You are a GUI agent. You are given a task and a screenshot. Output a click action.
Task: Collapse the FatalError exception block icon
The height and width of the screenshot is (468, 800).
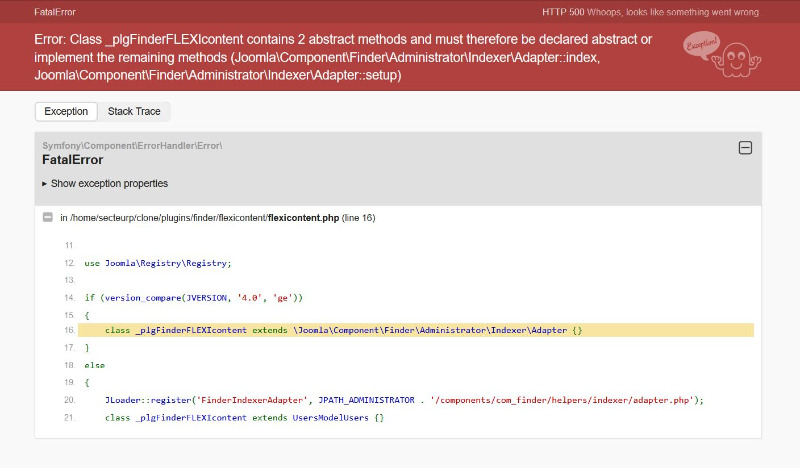point(745,148)
